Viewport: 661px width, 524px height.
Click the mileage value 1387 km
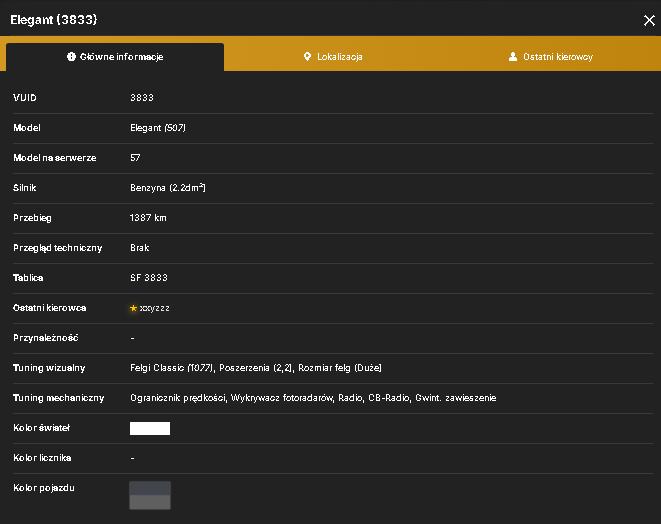[148, 218]
